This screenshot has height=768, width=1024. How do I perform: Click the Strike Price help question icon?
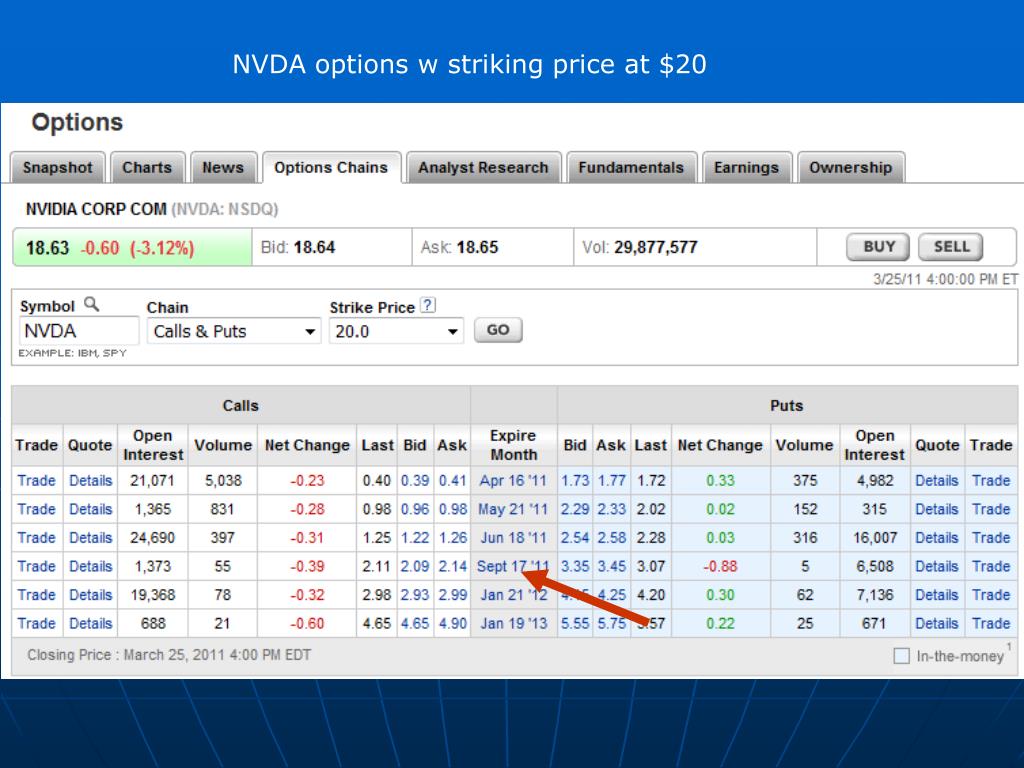428,306
